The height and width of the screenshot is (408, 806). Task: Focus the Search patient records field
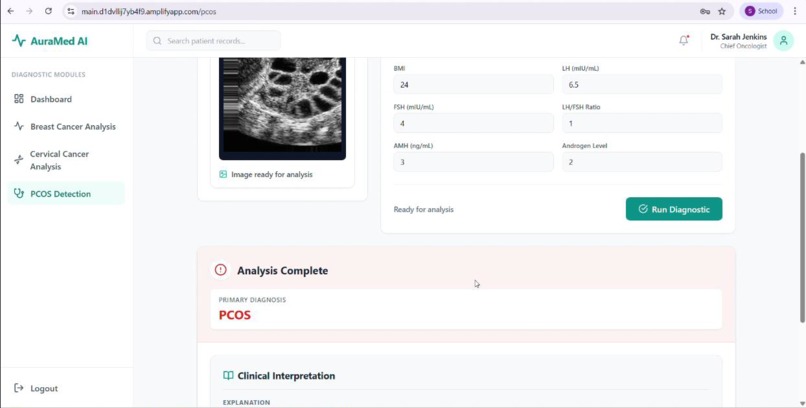pyautogui.click(x=213, y=41)
